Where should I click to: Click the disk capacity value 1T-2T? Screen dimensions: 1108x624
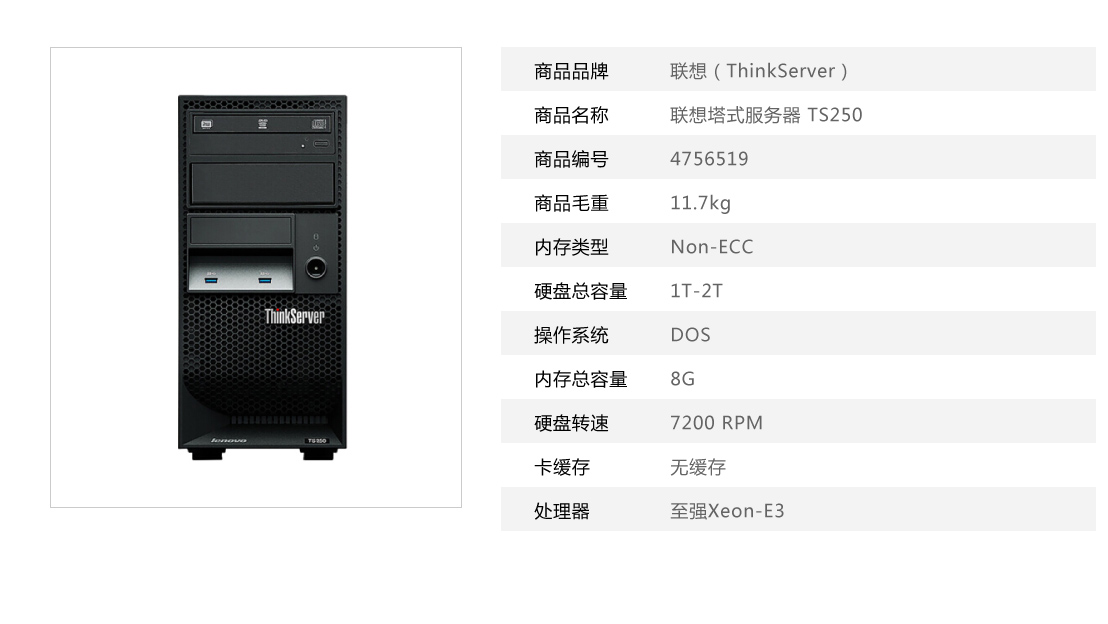click(x=696, y=290)
